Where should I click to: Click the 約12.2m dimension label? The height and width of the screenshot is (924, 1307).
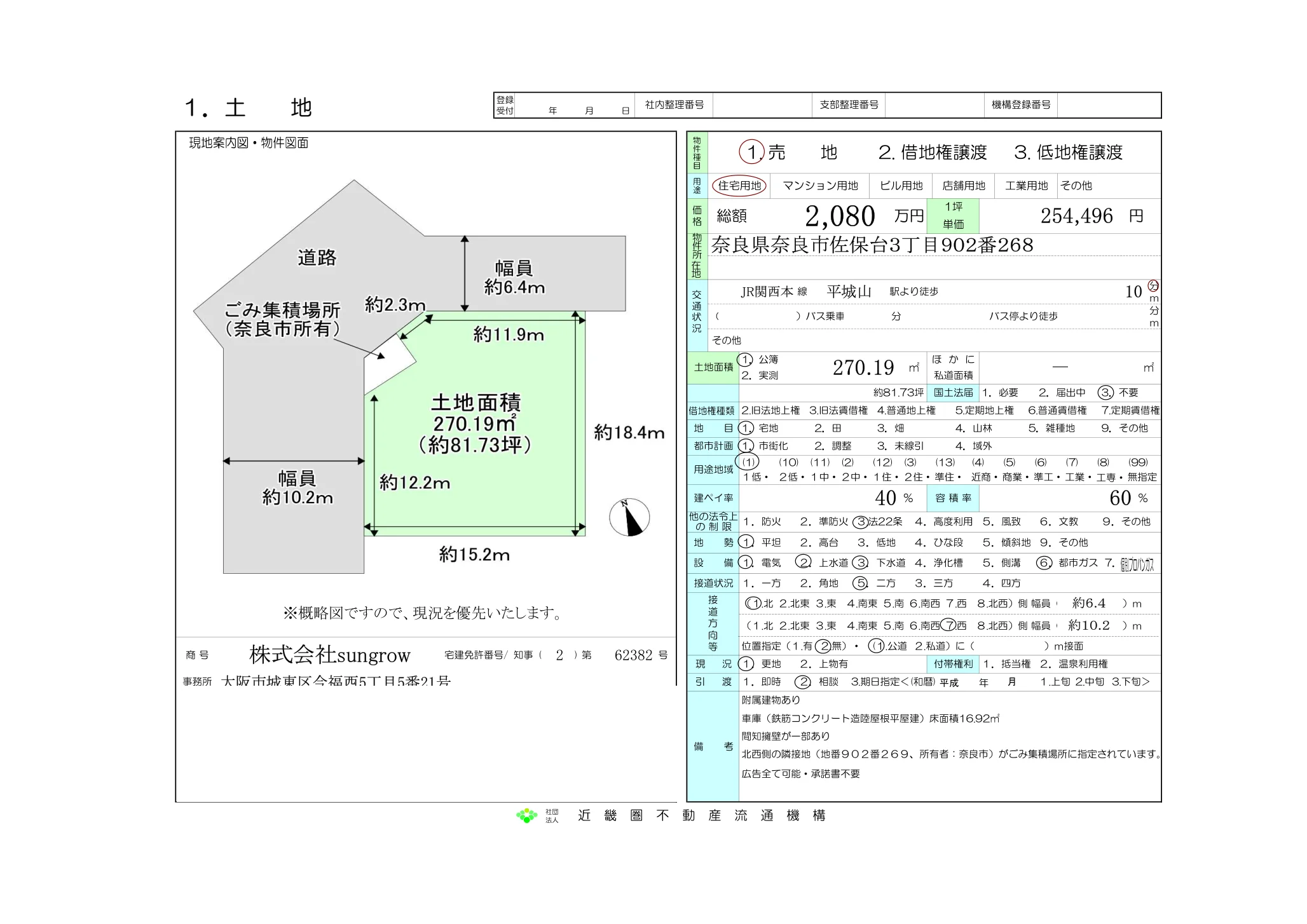click(x=414, y=483)
